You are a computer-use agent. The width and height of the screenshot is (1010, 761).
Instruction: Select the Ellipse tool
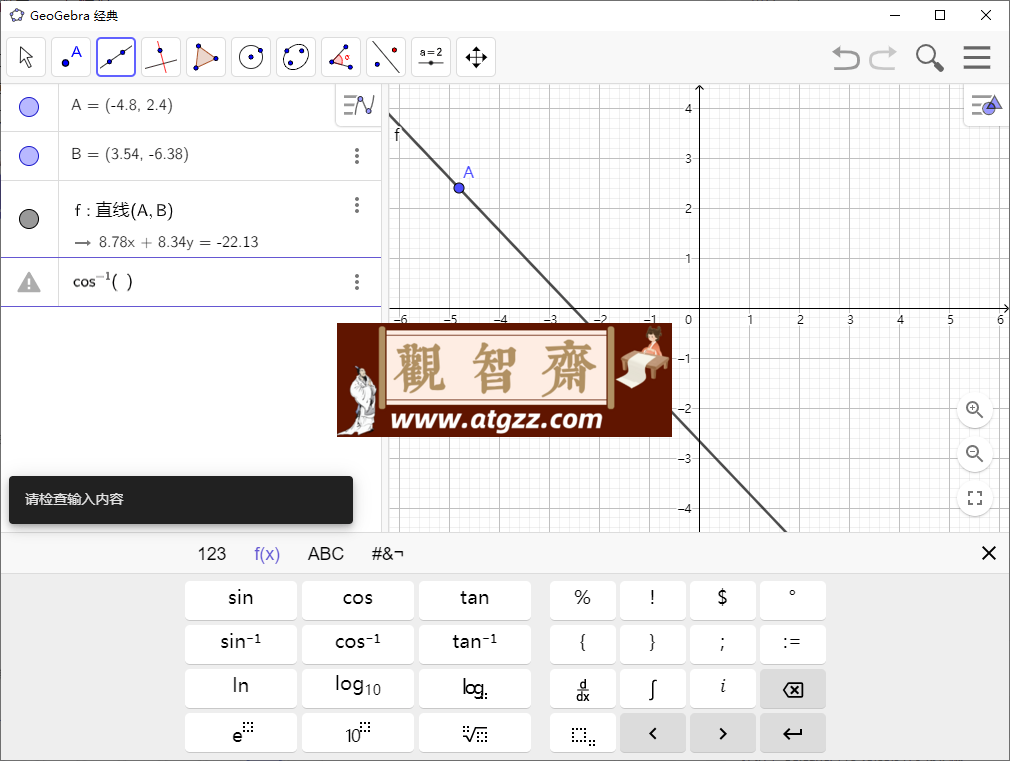tap(296, 57)
